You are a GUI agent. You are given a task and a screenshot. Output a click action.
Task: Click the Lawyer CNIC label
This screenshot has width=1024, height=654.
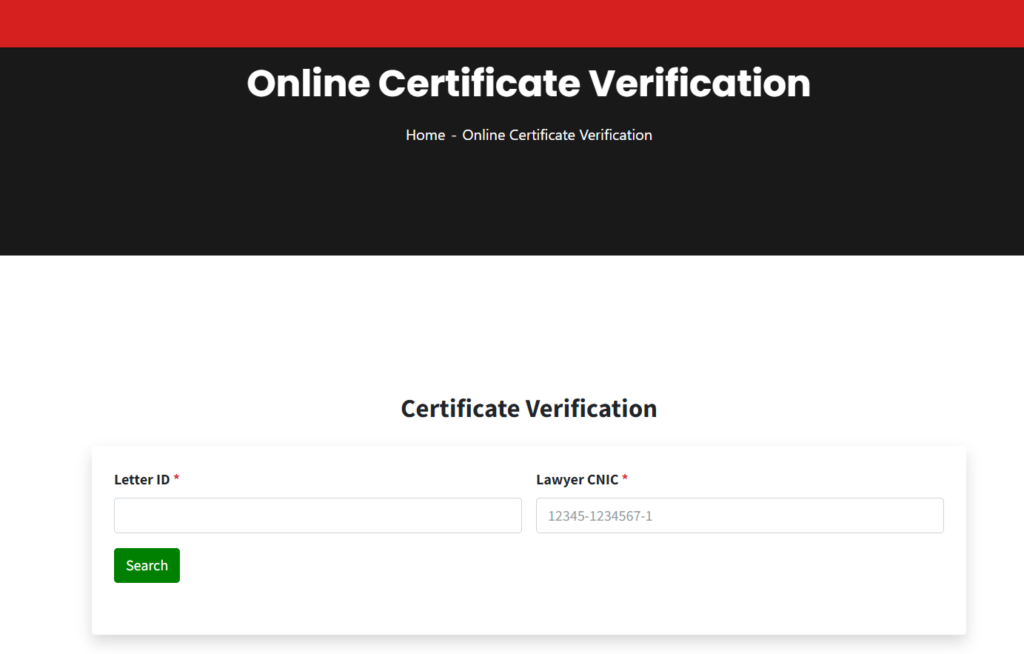pos(575,480)
